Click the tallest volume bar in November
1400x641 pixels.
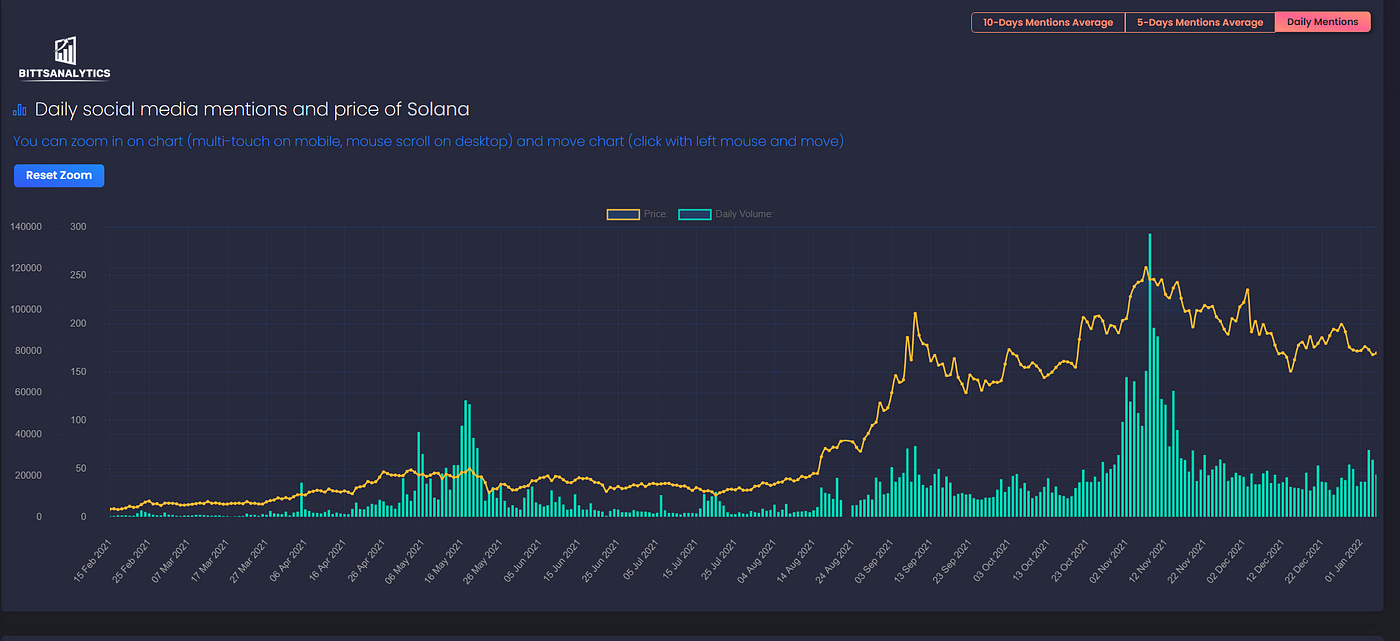[1150, 375]
